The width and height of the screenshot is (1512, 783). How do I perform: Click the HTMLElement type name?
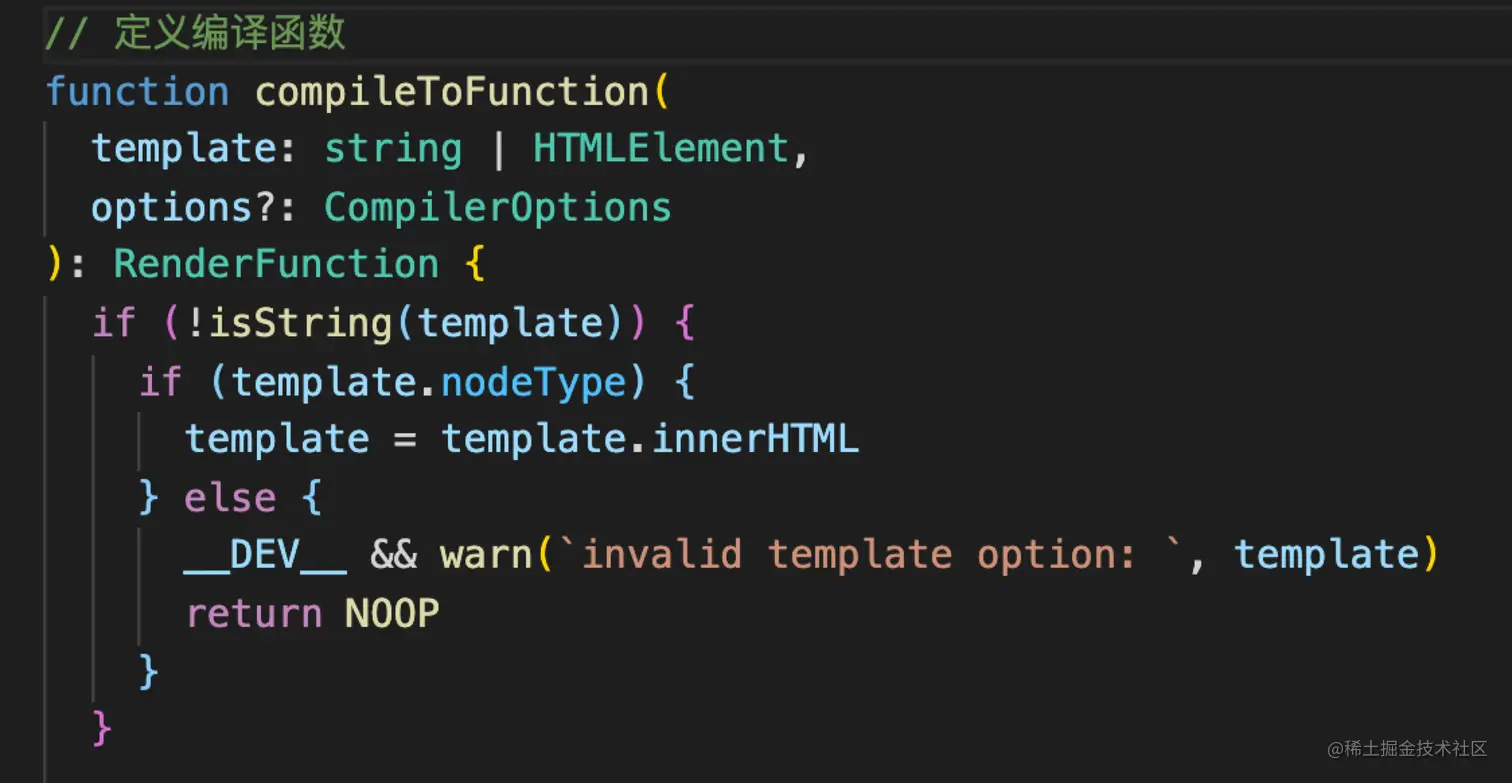pyautogui.click(x=661, y=149)
